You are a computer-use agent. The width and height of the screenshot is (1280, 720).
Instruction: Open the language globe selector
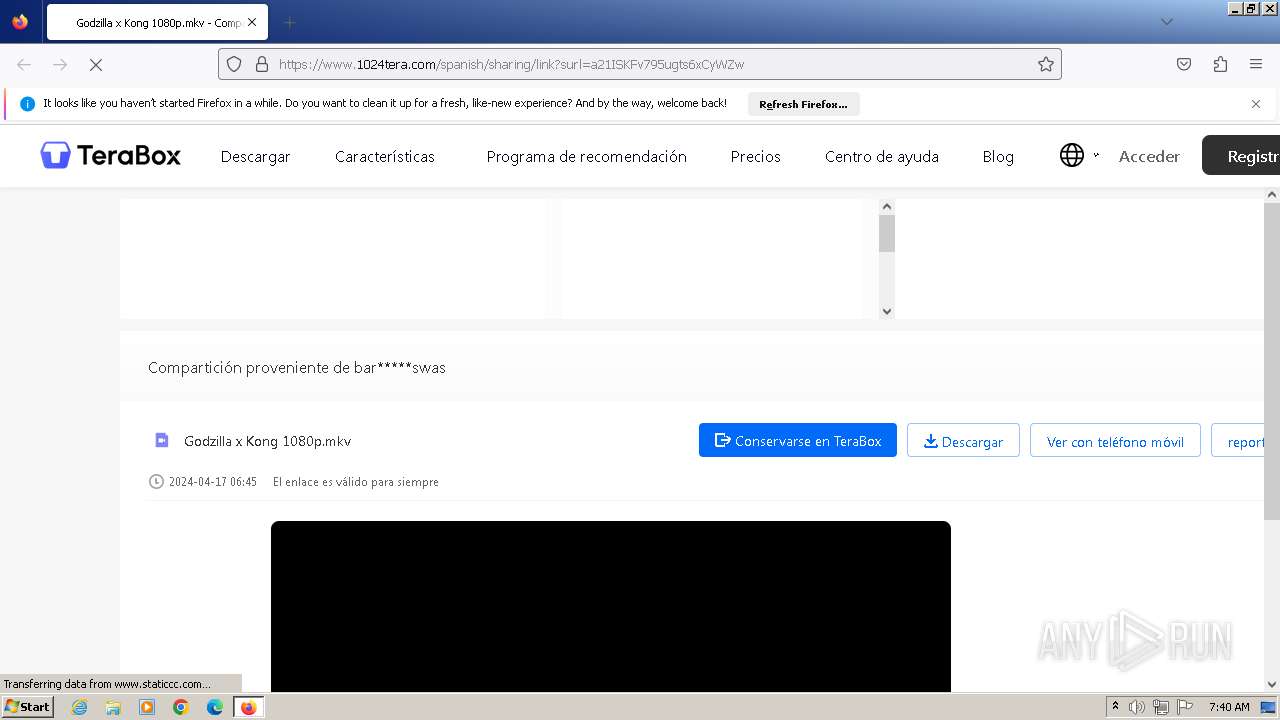tap(1072, 155)
